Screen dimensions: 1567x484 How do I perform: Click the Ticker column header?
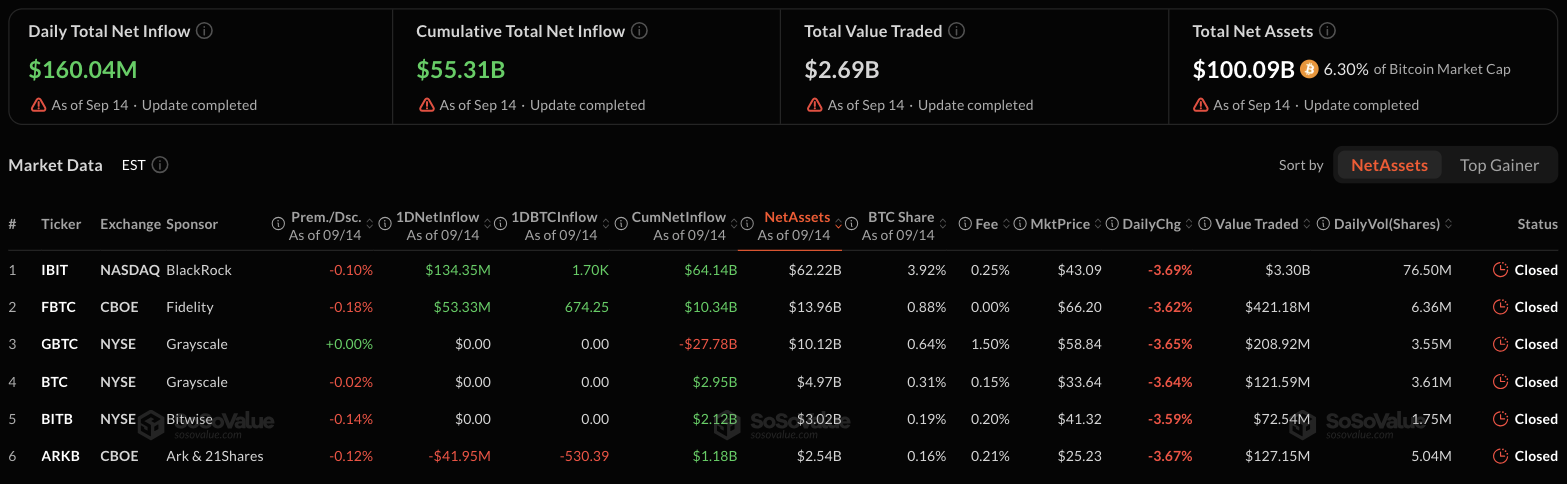[x=61, y=224]
